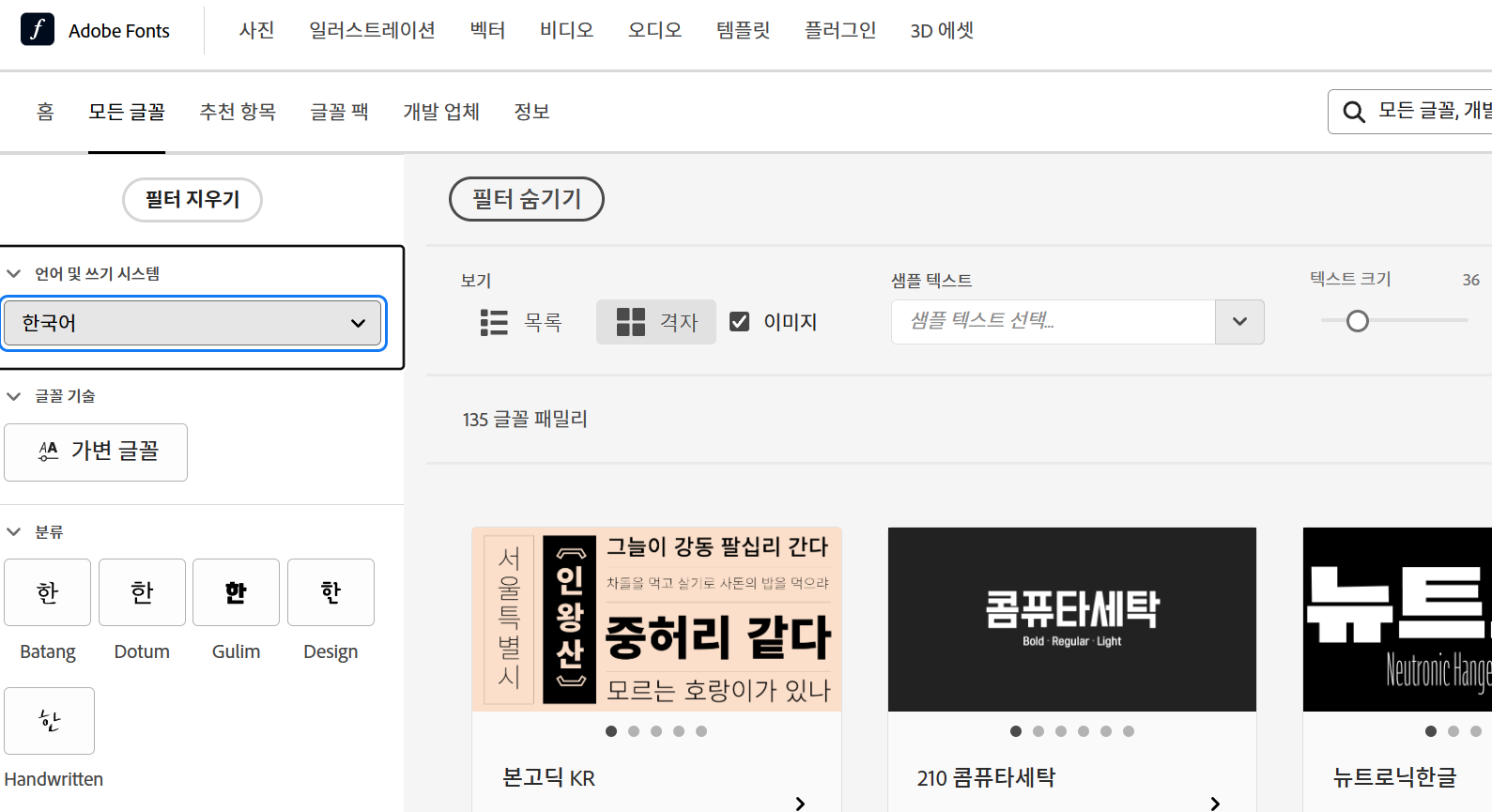Open the 비디오 menu
Screen dimensions: 1492x812
click(567, 30)
